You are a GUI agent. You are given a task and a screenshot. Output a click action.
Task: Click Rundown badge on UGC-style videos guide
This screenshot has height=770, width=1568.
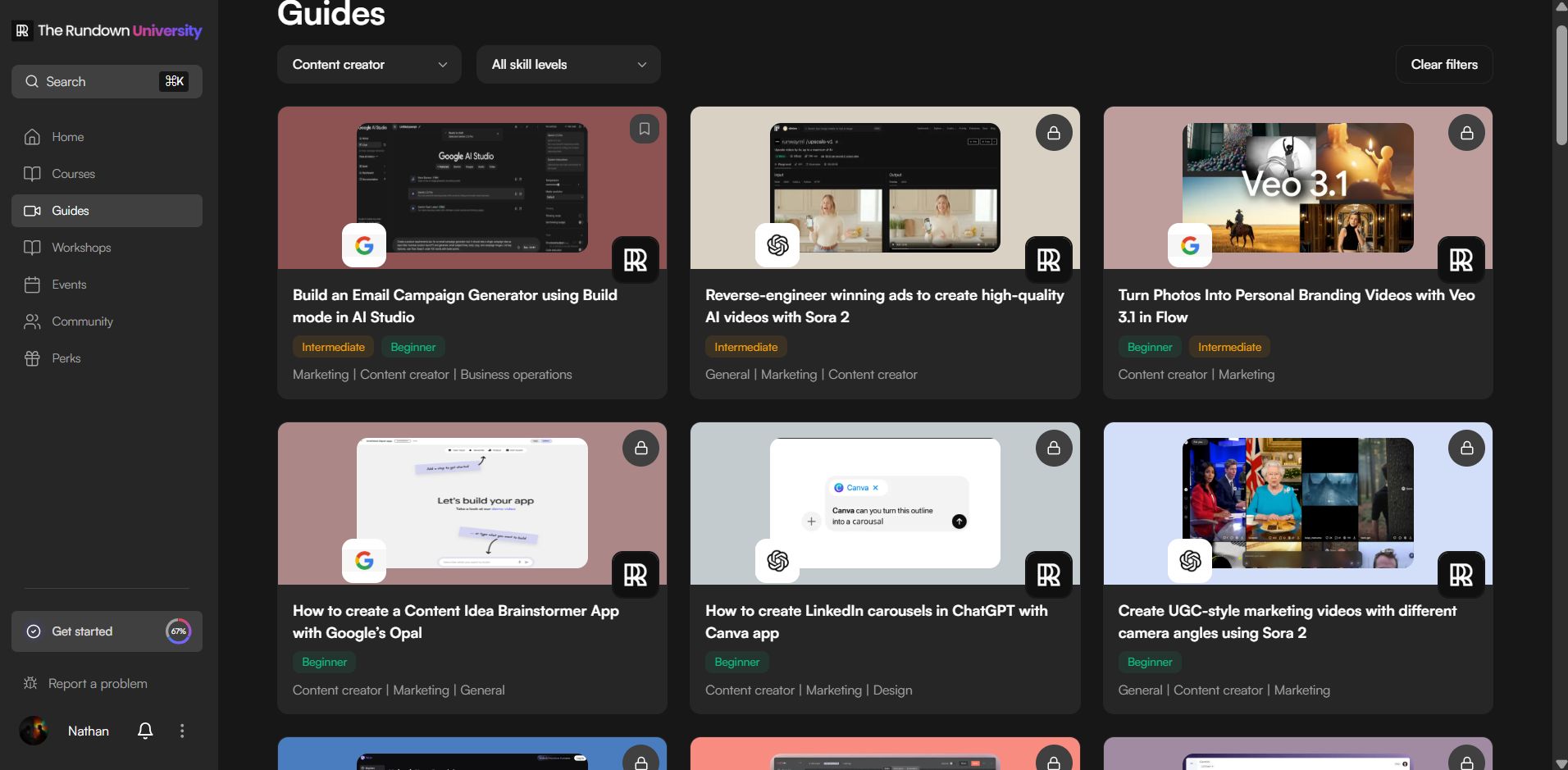coord(1461,575)
